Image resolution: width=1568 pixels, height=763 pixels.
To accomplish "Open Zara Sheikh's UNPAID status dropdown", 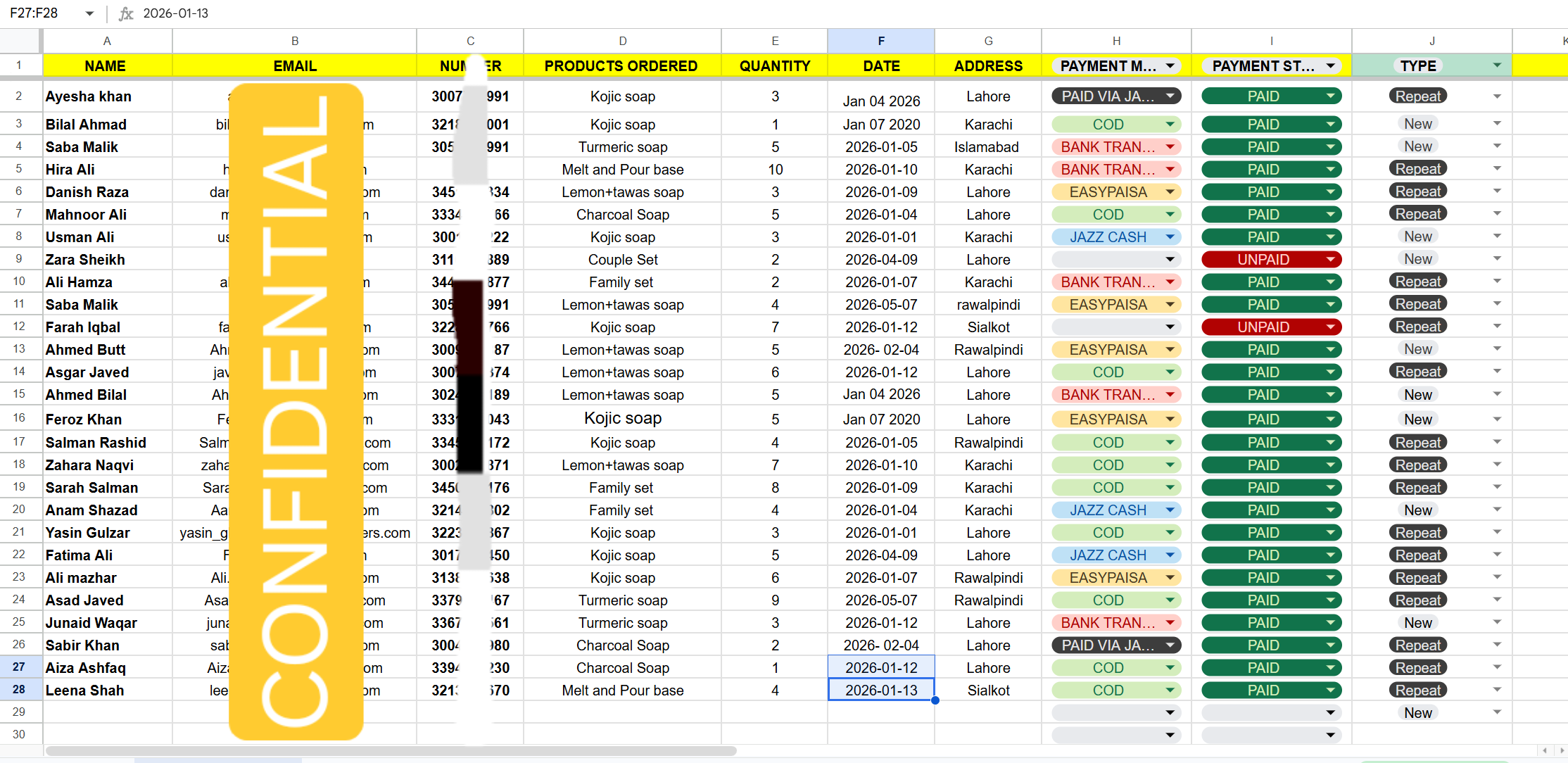I will pyautogui.click(x=1330, y=260).
